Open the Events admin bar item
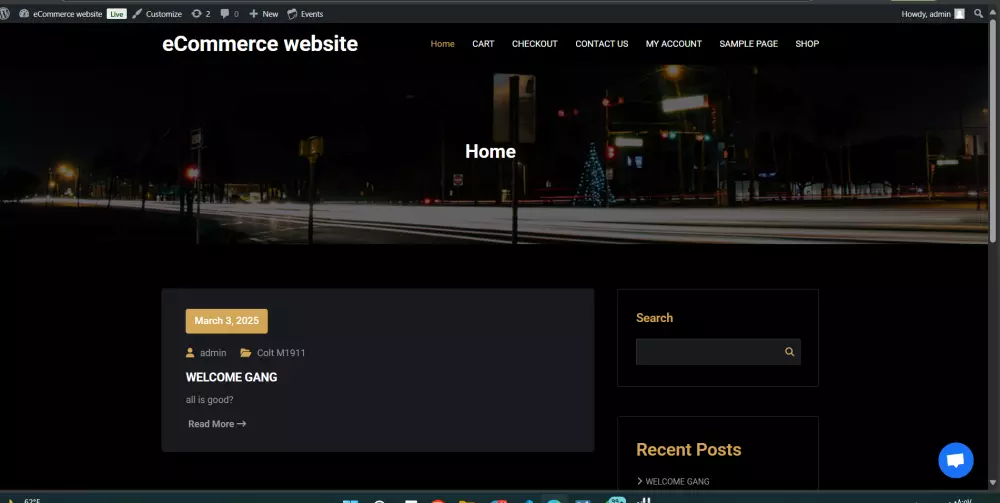The image size is (1000, 503). [x=305, y=14]
